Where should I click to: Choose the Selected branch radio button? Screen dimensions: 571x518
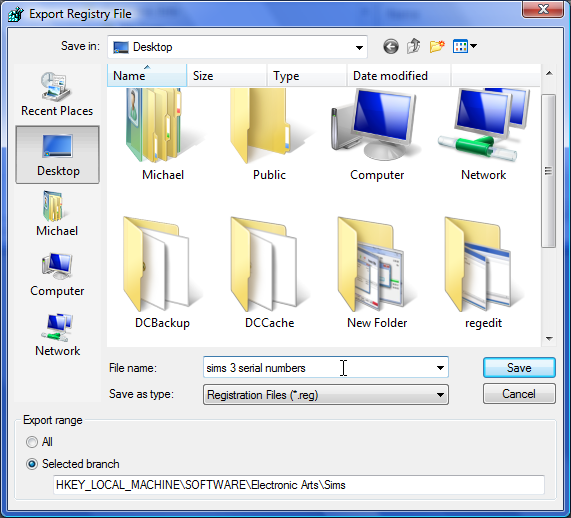(32, 464)
